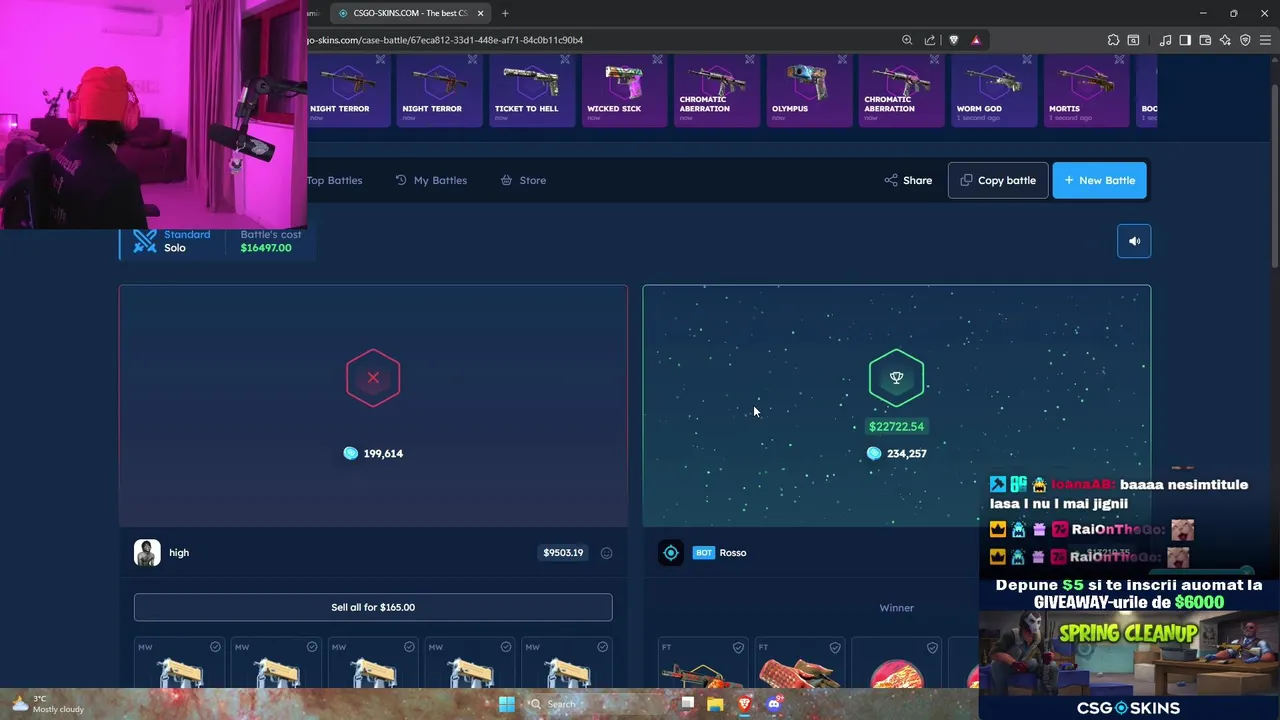The width and height of the screenshot is (1280, 720).
Task: Open the emoji reaction icon beside $9503.19
Action: [606, 553]
